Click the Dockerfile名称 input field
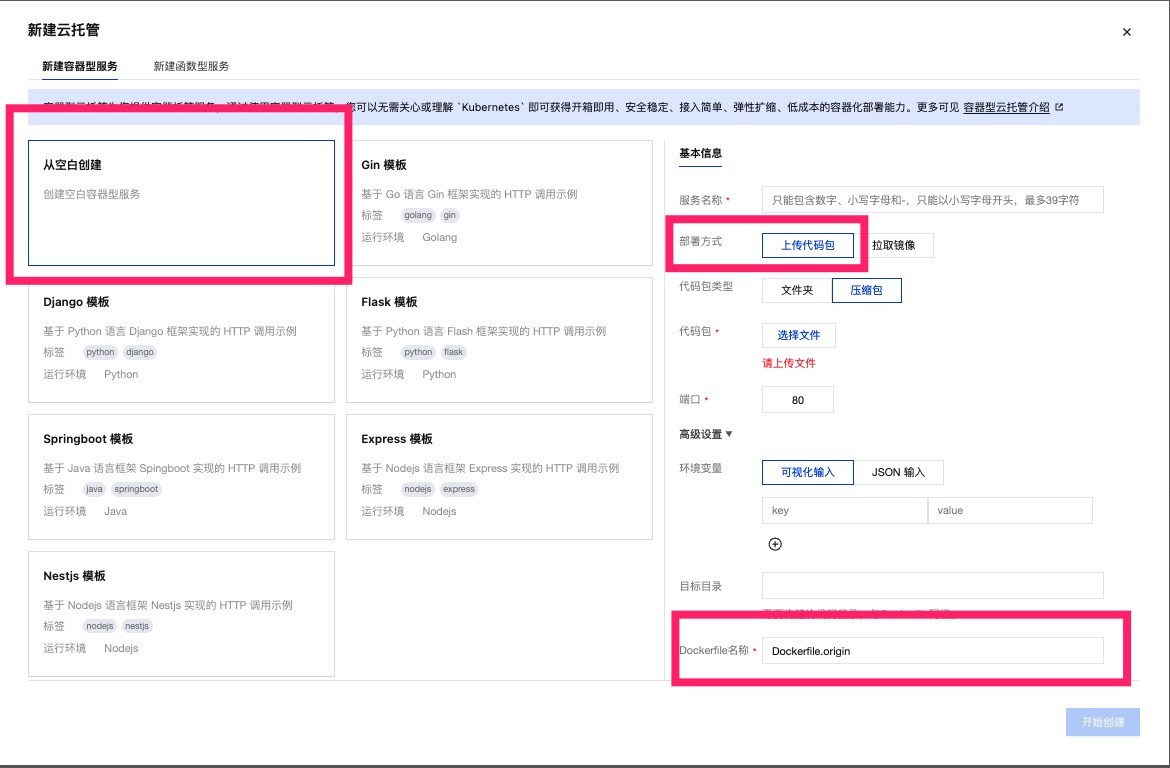 (932, 651)
